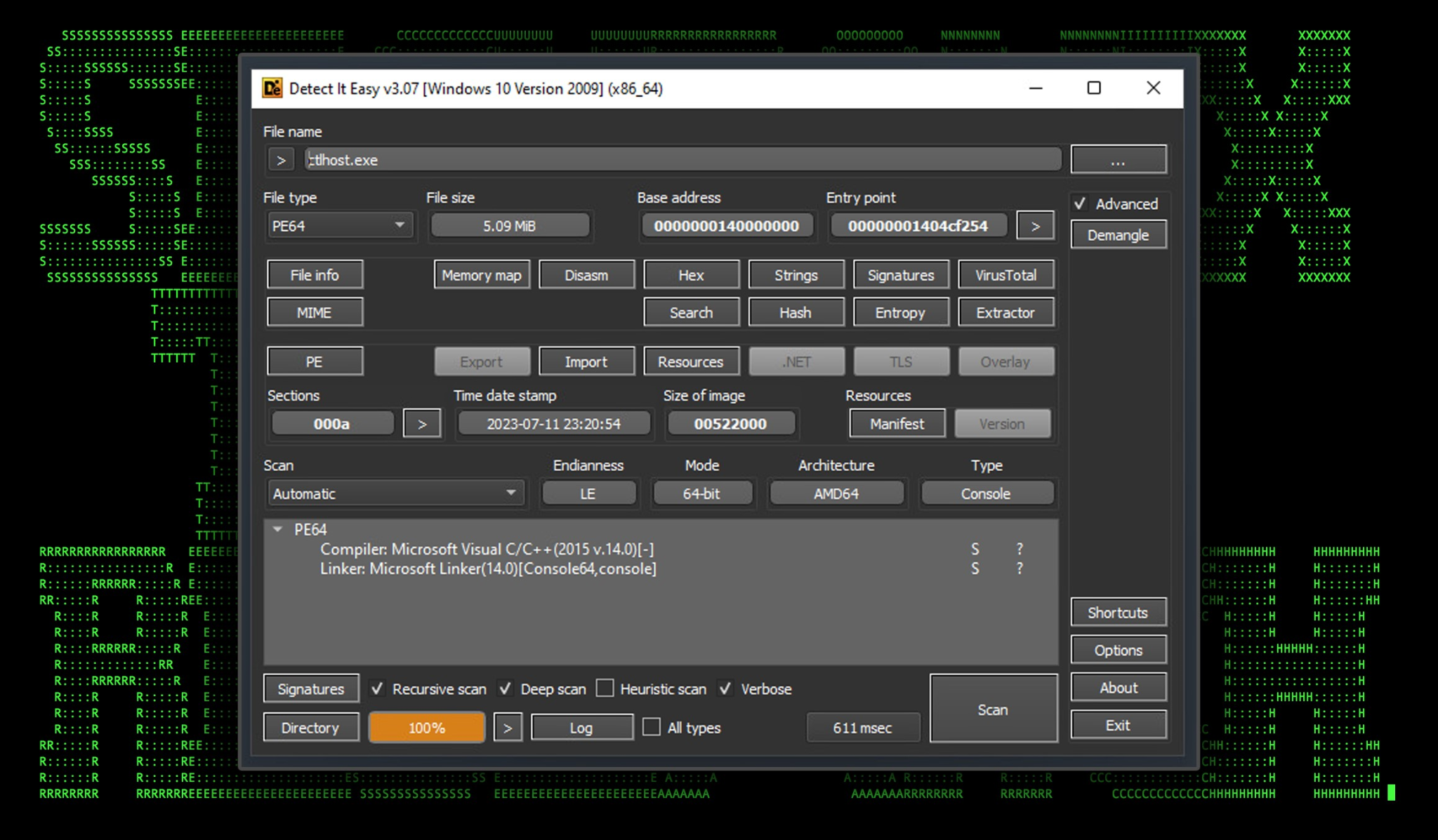Viewport: 1438px width, 840px height.
Task: Toggle the Advanced checkbox
Action: pyautogui.click(x=1081, y=204)
